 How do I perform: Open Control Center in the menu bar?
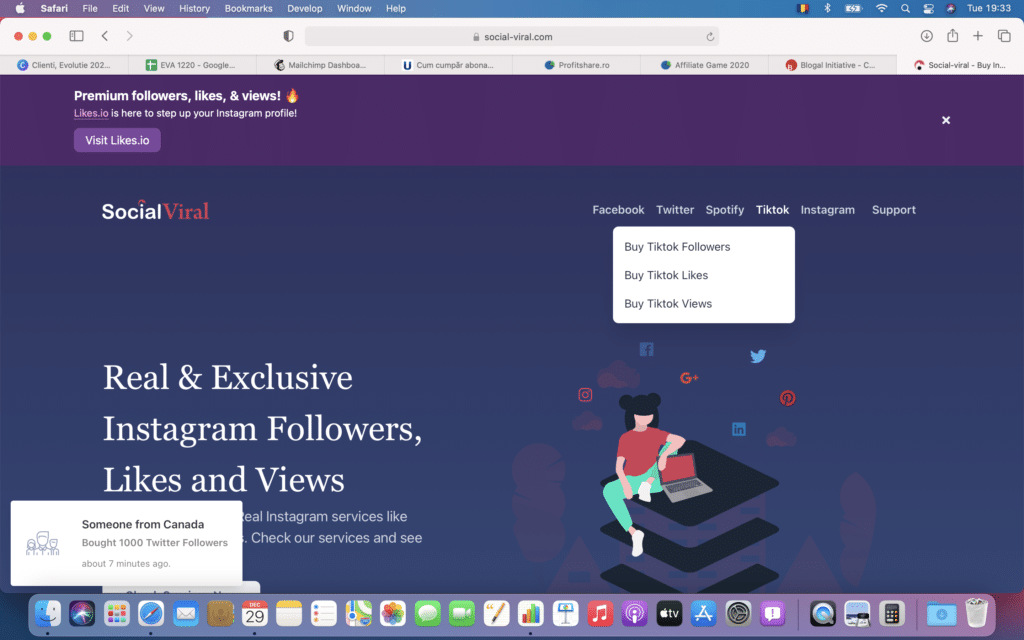coord(928,8)
